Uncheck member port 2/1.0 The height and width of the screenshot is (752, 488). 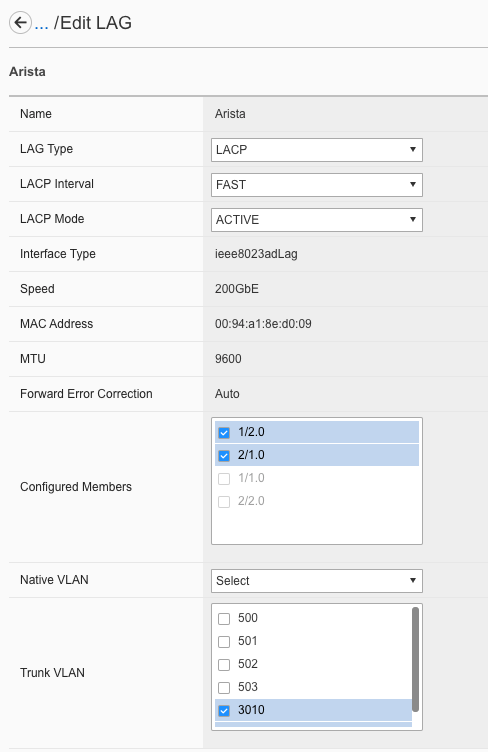point(224,456)
